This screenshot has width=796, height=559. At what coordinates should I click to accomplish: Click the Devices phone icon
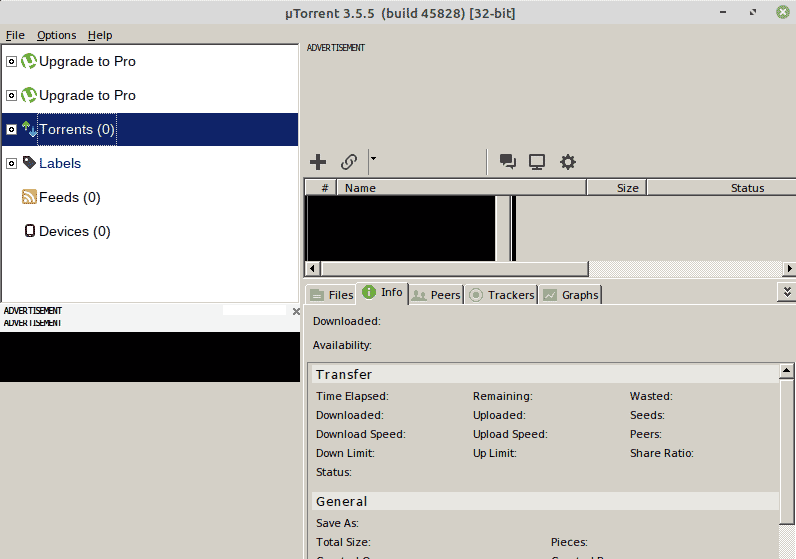(x=30, y=231)
